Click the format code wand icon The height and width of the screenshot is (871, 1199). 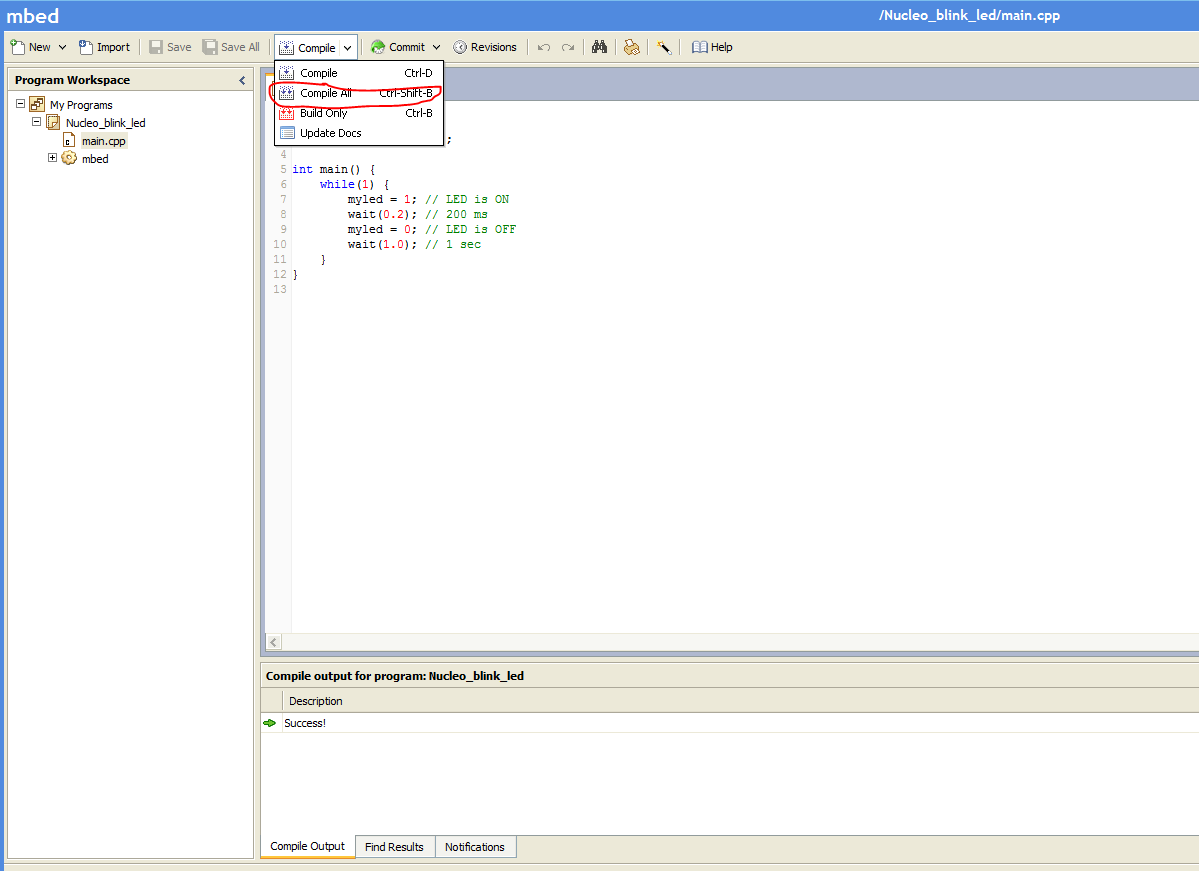(663, 47)
